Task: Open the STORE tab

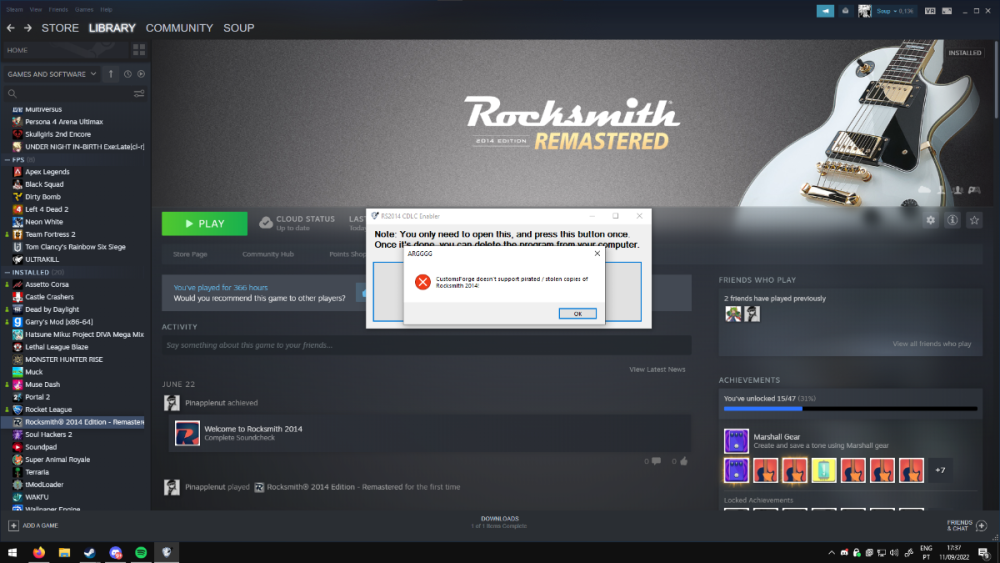Action: point(60,28)
